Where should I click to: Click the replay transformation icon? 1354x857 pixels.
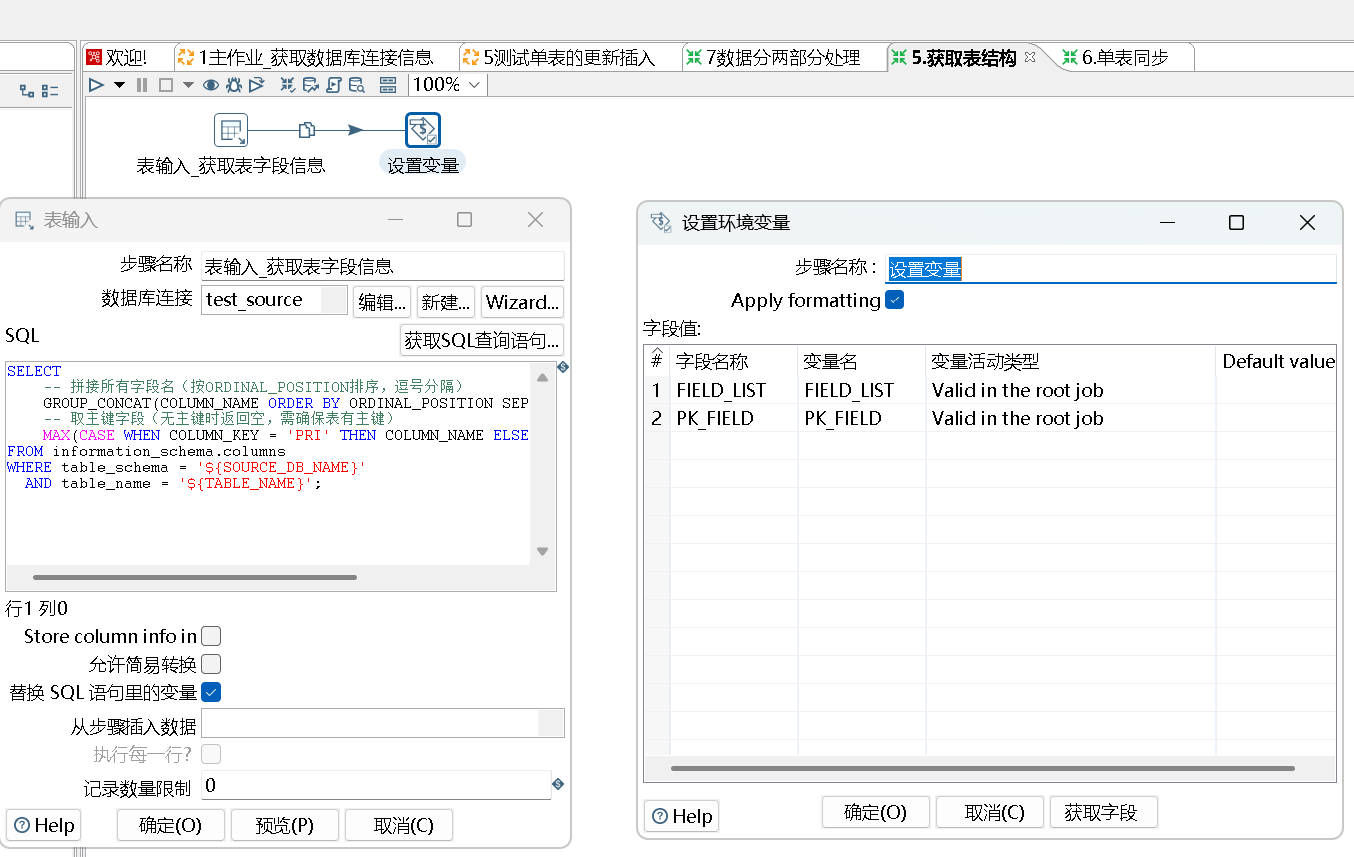pos(257,85)
